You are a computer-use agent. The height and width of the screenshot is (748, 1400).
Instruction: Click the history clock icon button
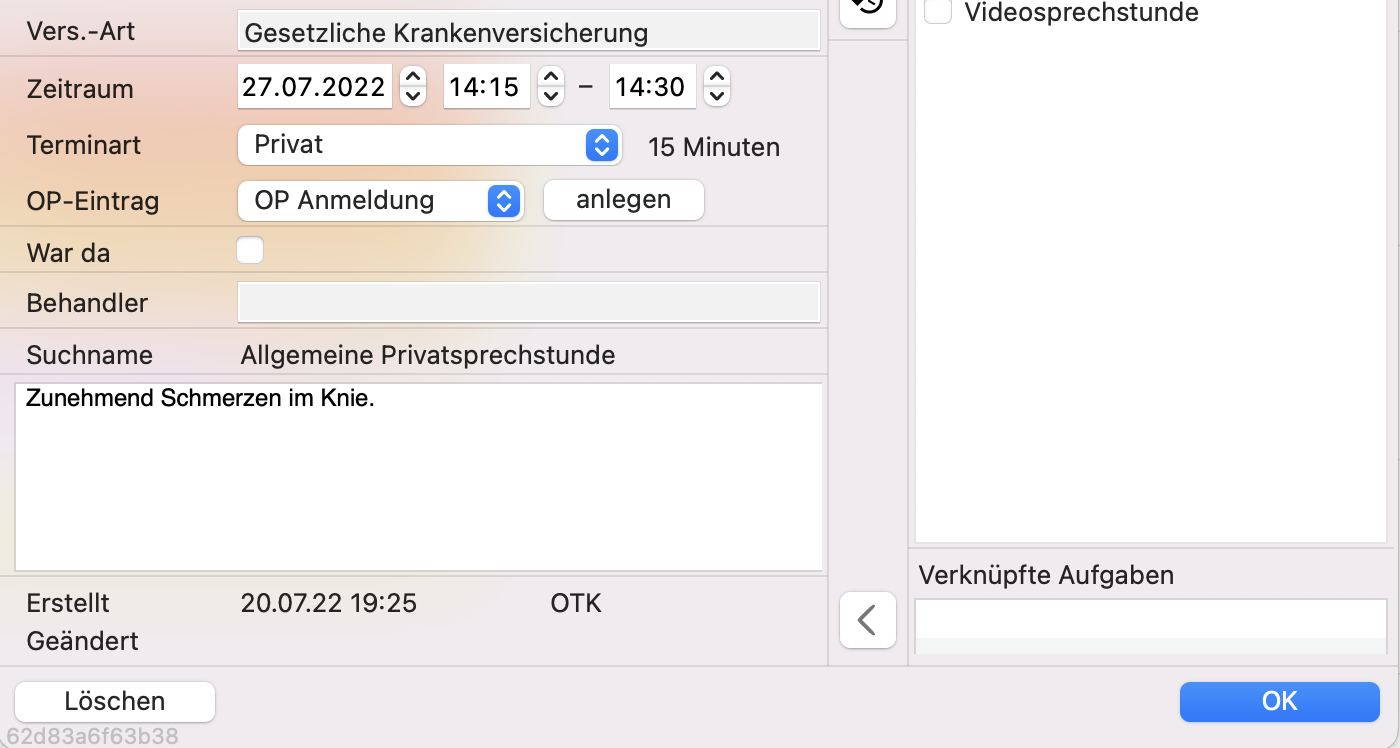(x=867, y=8)
